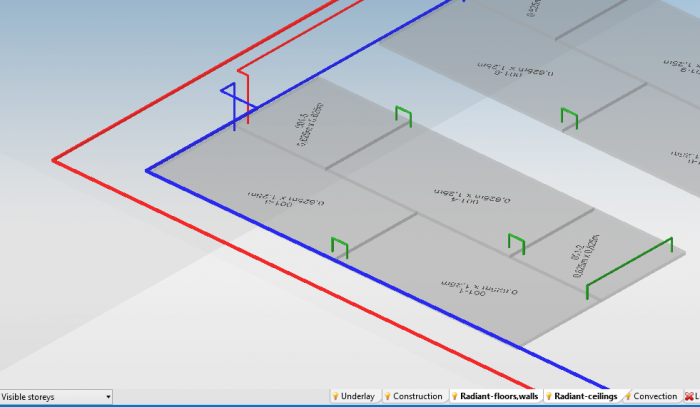
Task: Switch to the Underlay layer tab
Action: click(358, 397)
